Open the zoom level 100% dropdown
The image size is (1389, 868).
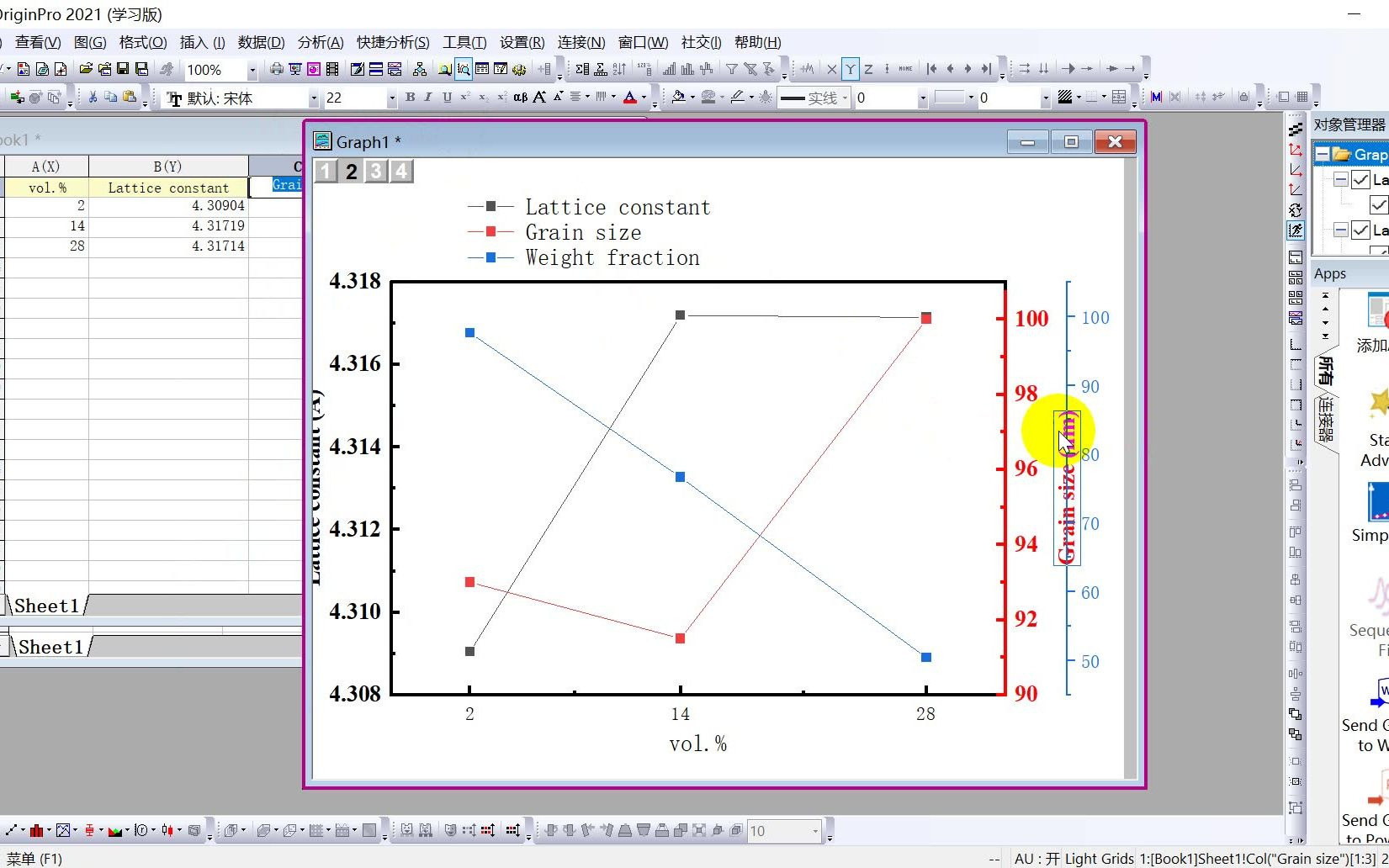252,70
